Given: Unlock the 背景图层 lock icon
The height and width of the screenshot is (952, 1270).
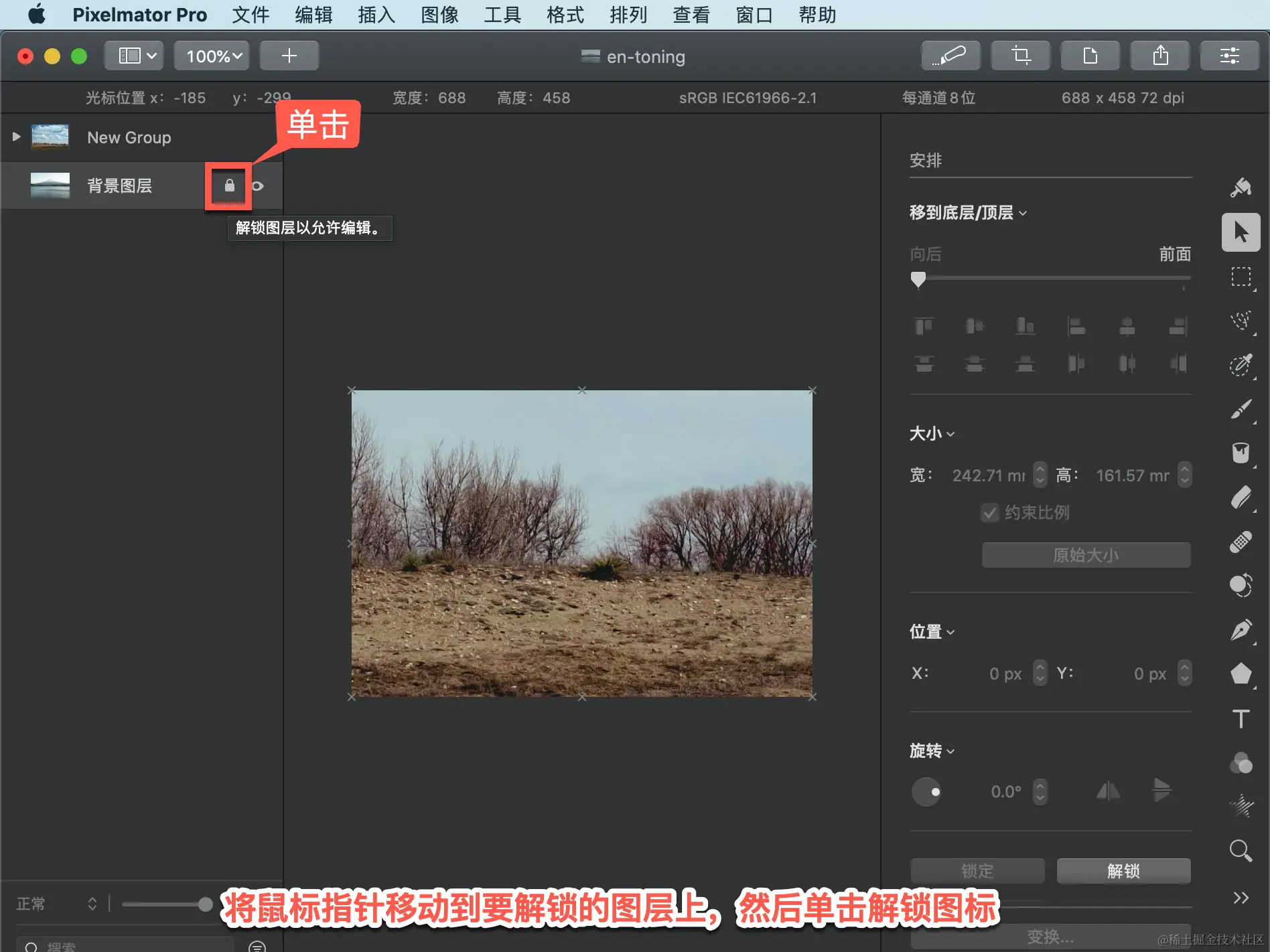Looking at the screenshot, I should 229,185.
